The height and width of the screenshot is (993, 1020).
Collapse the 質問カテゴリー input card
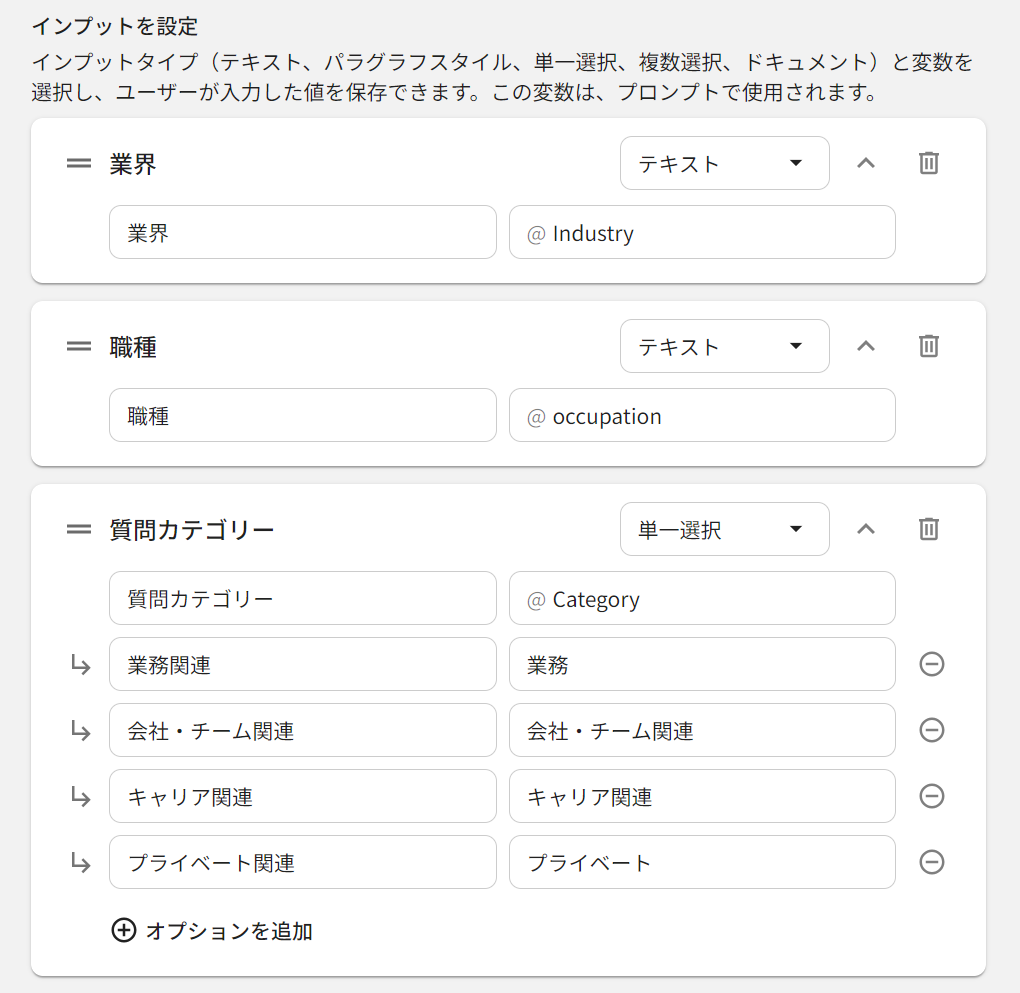click(866, 529)
